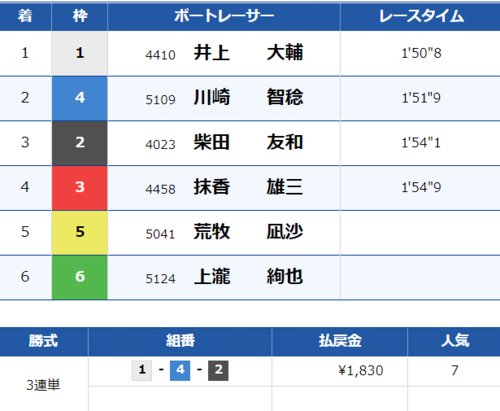Viewport: 500px width, 411px height.
Task: Click racer name 井上 大輔
Action: tap(248, 53)
